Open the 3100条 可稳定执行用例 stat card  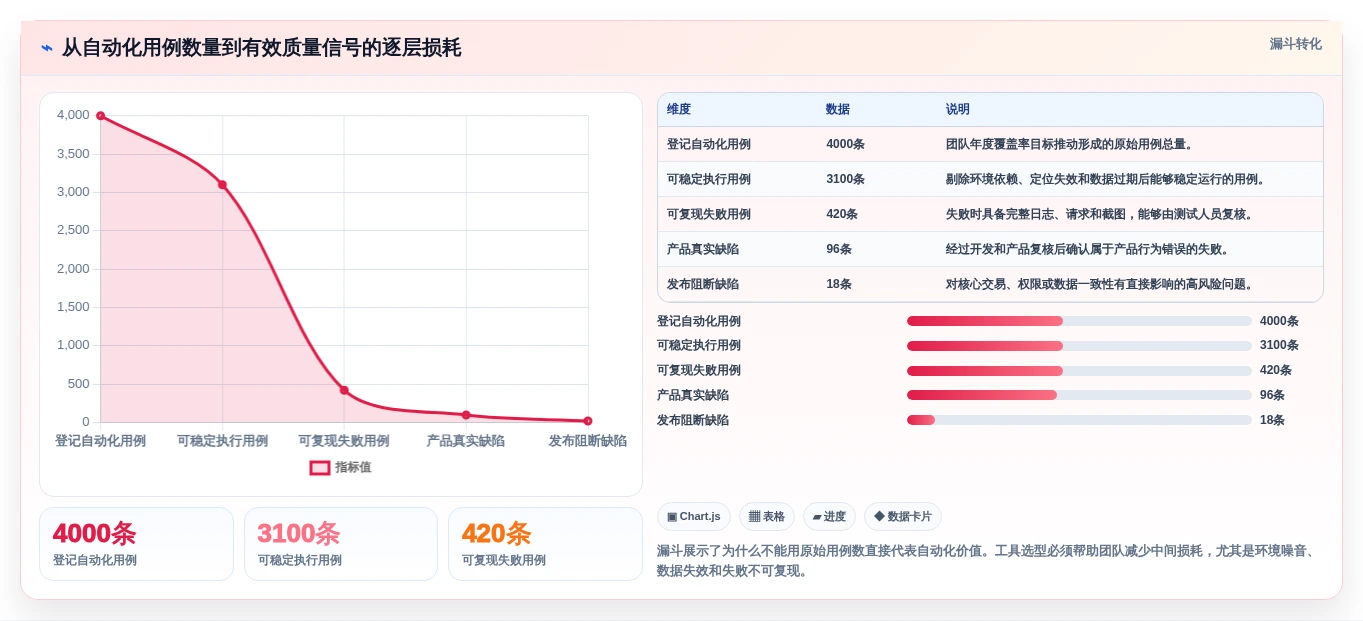coord(341,544)
